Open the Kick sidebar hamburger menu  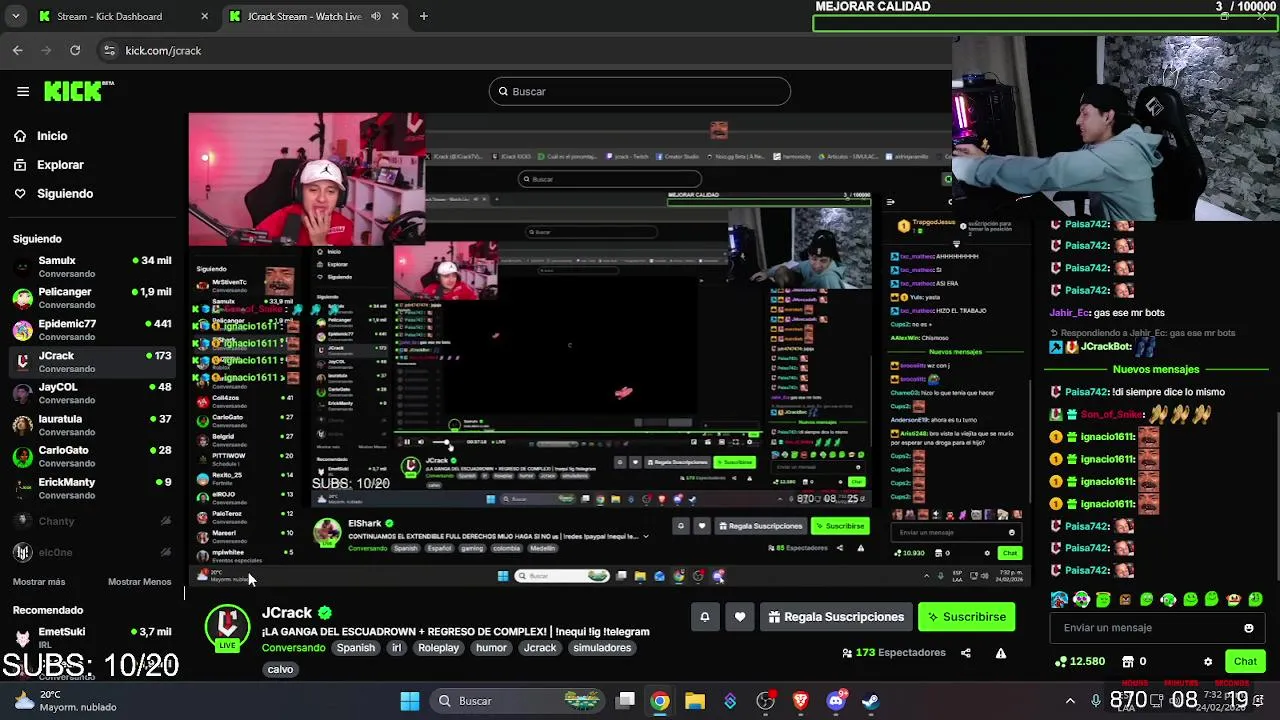point(23,91)
